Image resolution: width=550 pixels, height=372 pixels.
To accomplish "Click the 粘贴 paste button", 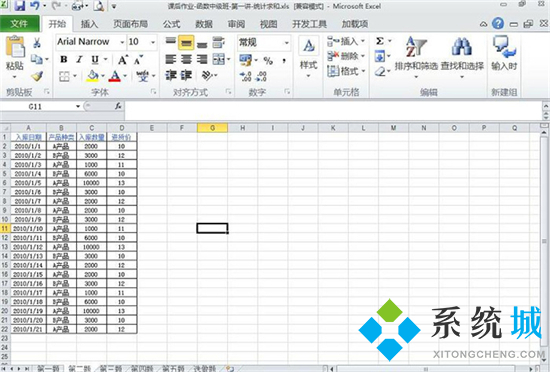I will [x=15, y=56].
